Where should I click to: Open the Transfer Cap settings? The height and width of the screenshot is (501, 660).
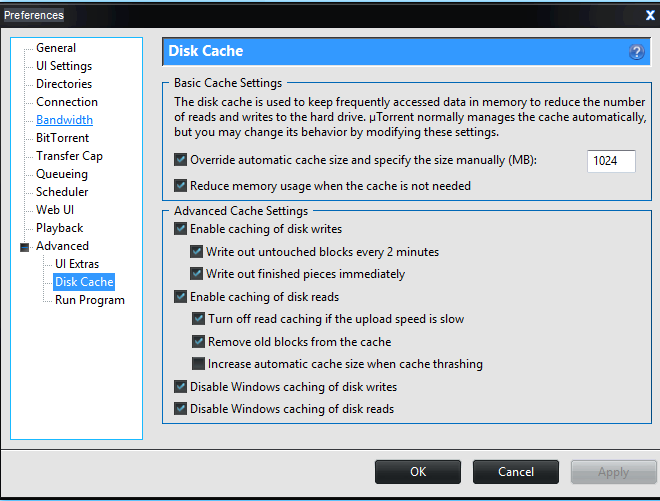pos(69,156)
